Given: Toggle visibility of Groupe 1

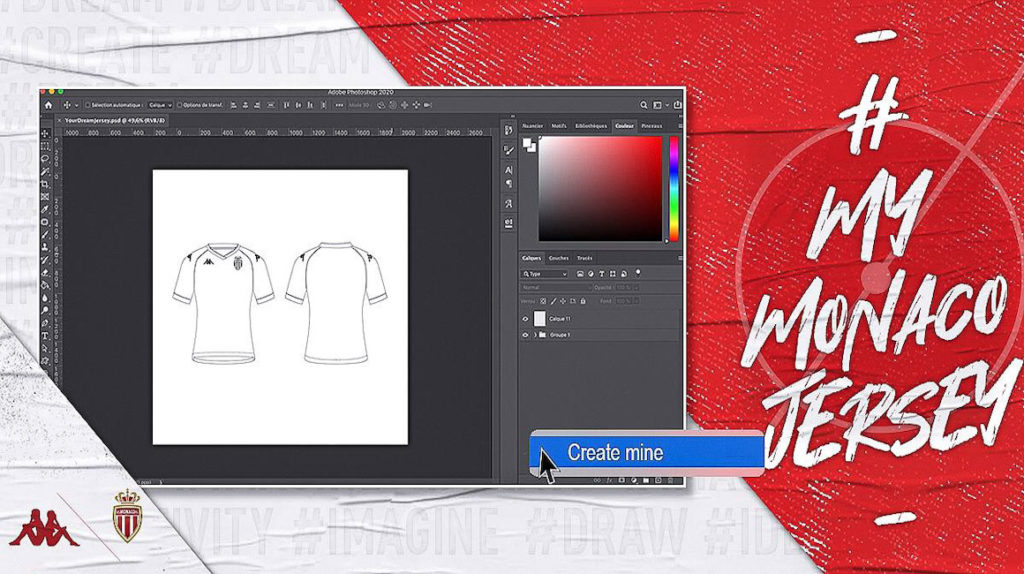Looking at the screenshot, I should pos(526,335).
